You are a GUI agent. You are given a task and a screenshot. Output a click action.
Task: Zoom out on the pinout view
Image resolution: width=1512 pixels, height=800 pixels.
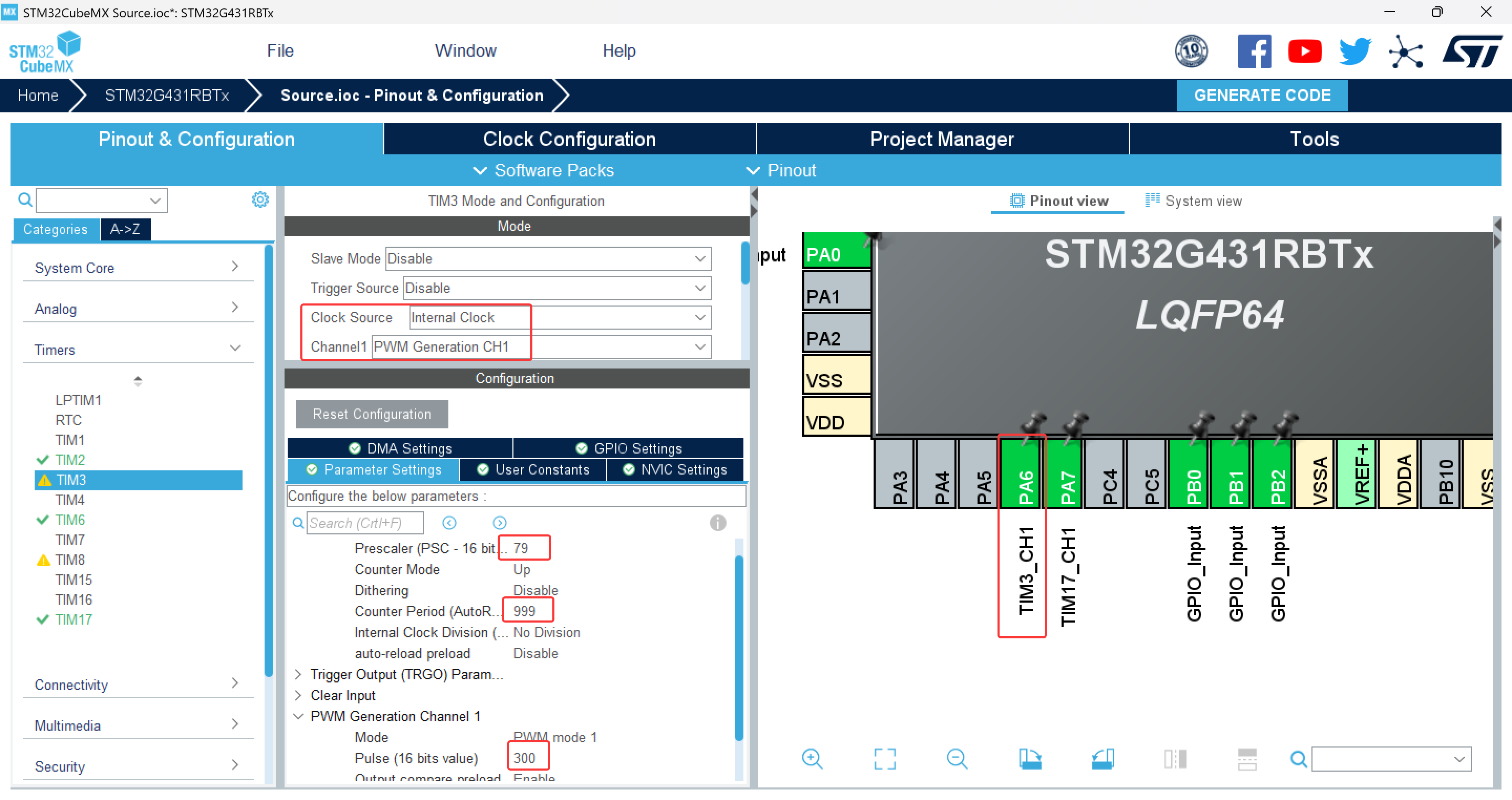tap(957, 759)
